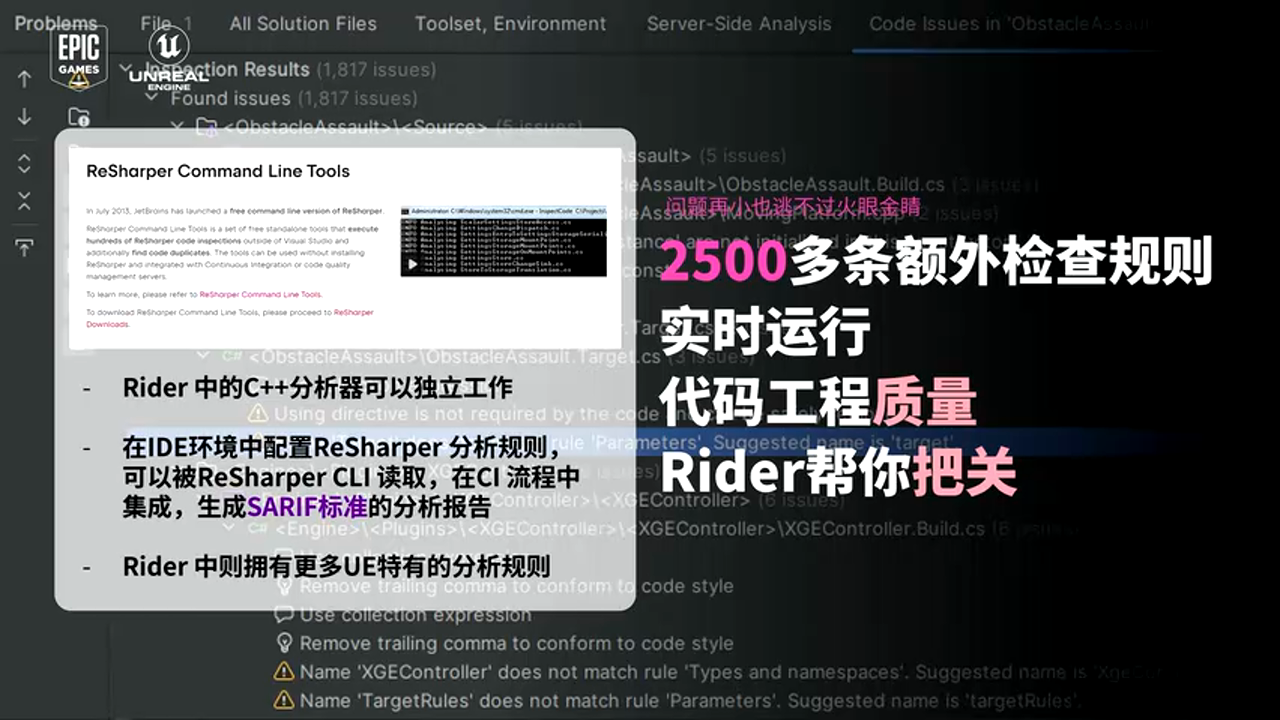This screenshot has width=1280, height=720.
Task: Click the down arrow next-issue icon
Action: coord(25,117)
